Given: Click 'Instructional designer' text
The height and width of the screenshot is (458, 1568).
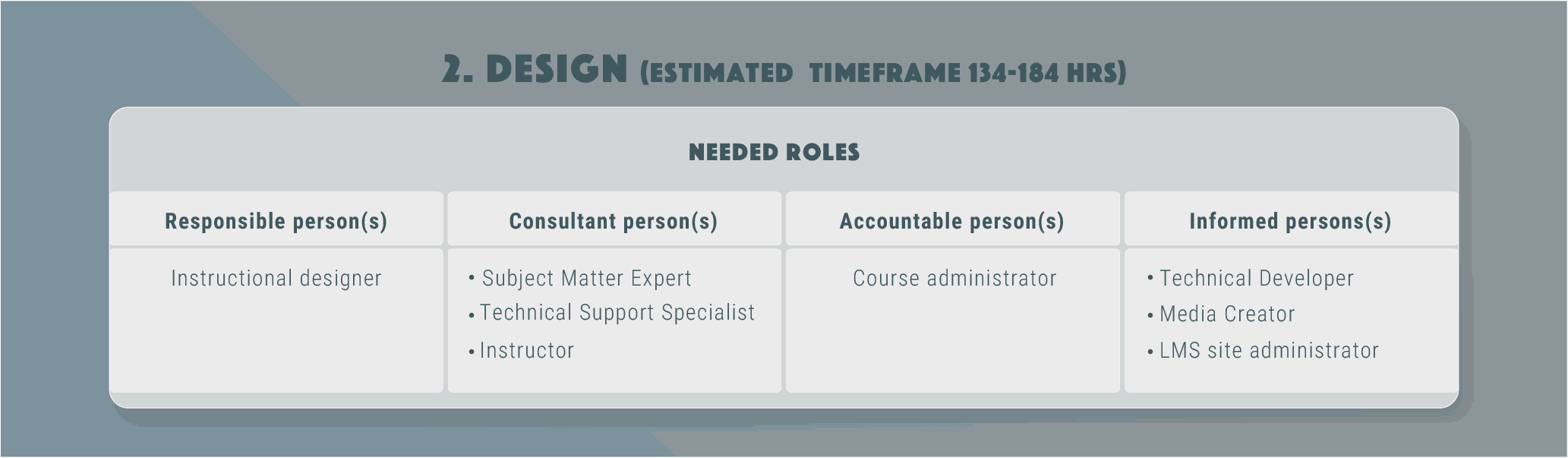Looking at the screenshot, I should (x=276, y=278).
